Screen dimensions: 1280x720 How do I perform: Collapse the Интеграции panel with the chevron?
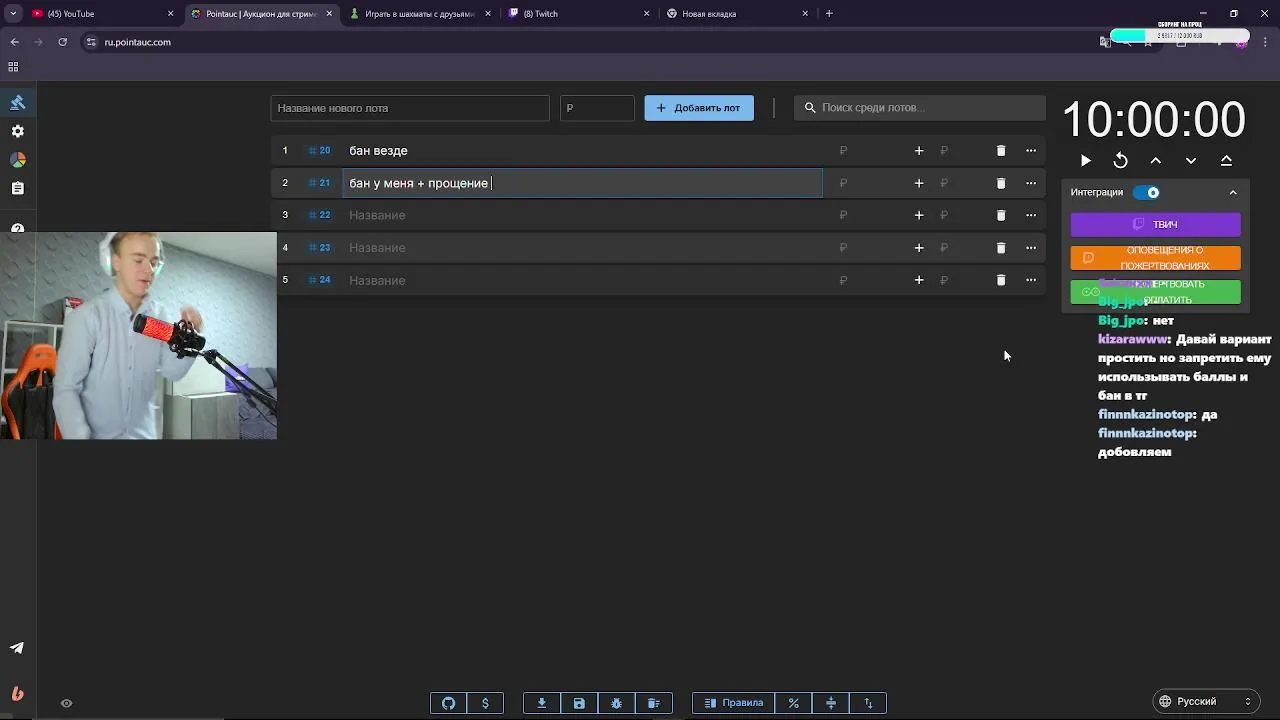(1233, 192)
